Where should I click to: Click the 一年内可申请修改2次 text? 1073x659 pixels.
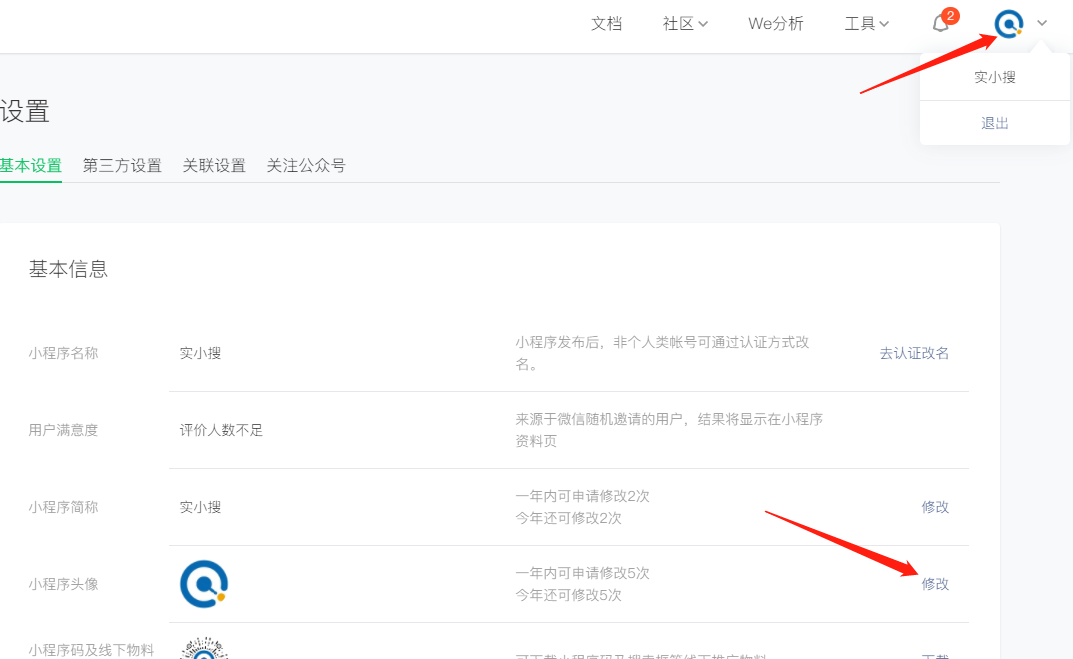click(582, 496)
